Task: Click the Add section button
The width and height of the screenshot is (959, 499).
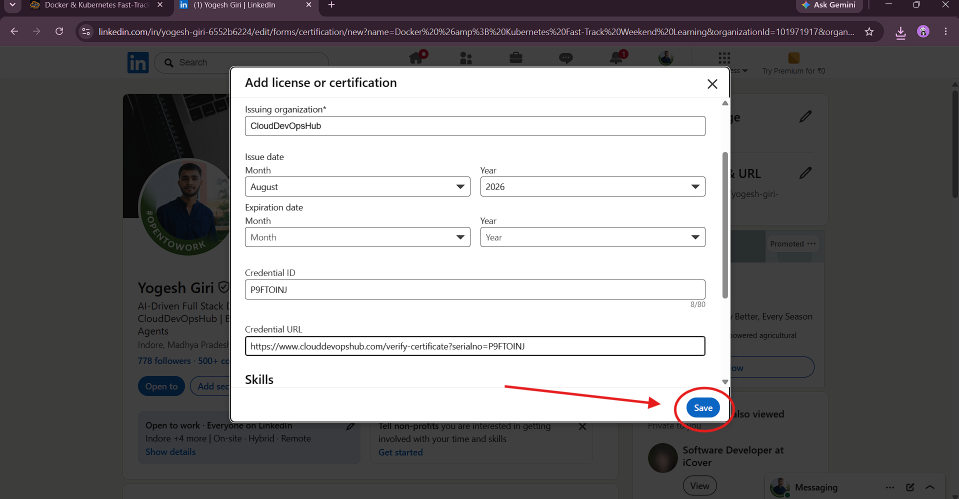Action: (x=210, y=386)
